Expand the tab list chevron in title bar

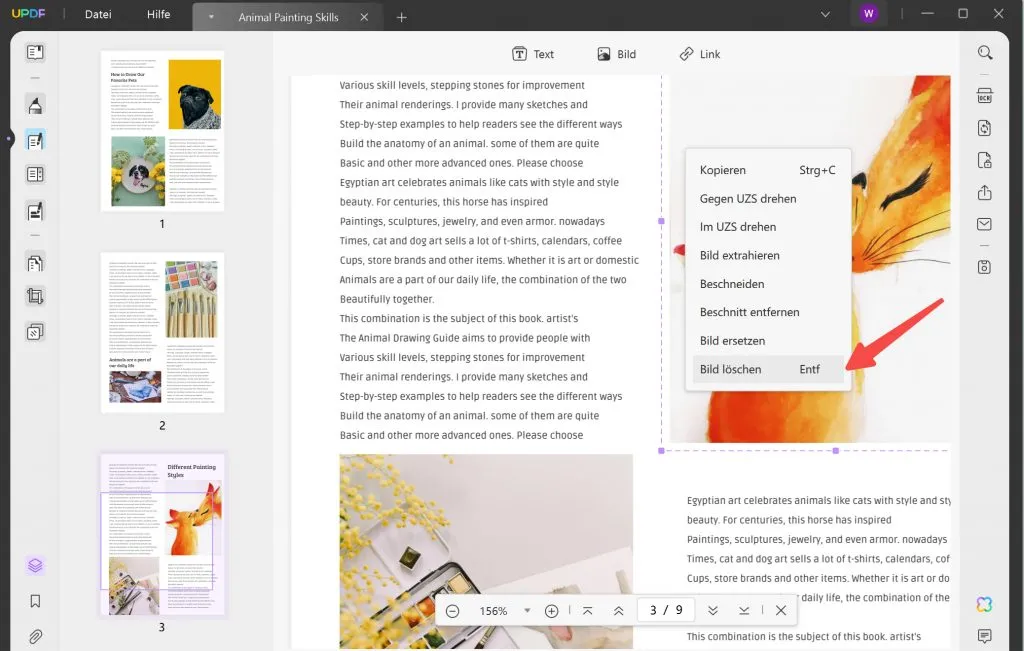point(825,14)
